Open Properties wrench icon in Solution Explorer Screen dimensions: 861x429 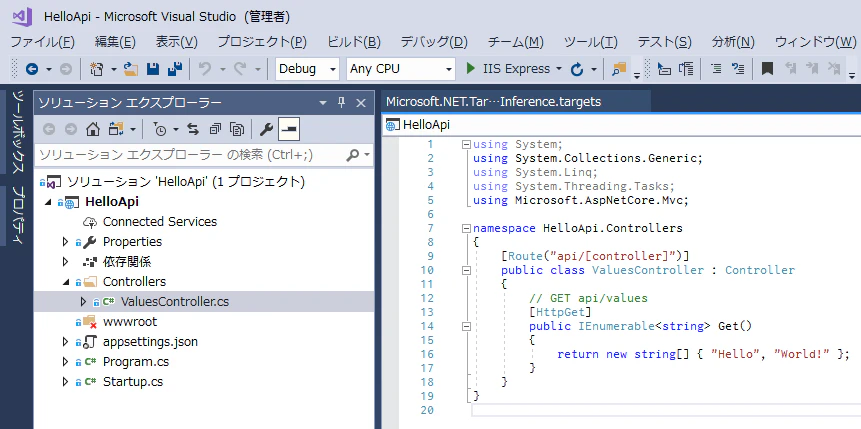pos(266,129)
